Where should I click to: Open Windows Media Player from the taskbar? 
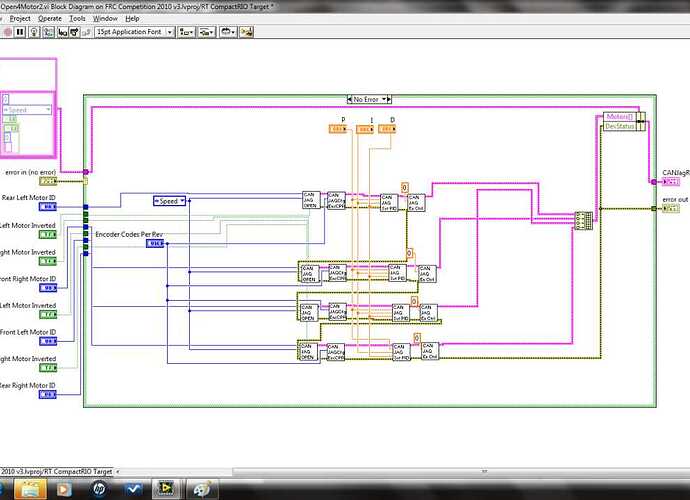click(64, 489)
